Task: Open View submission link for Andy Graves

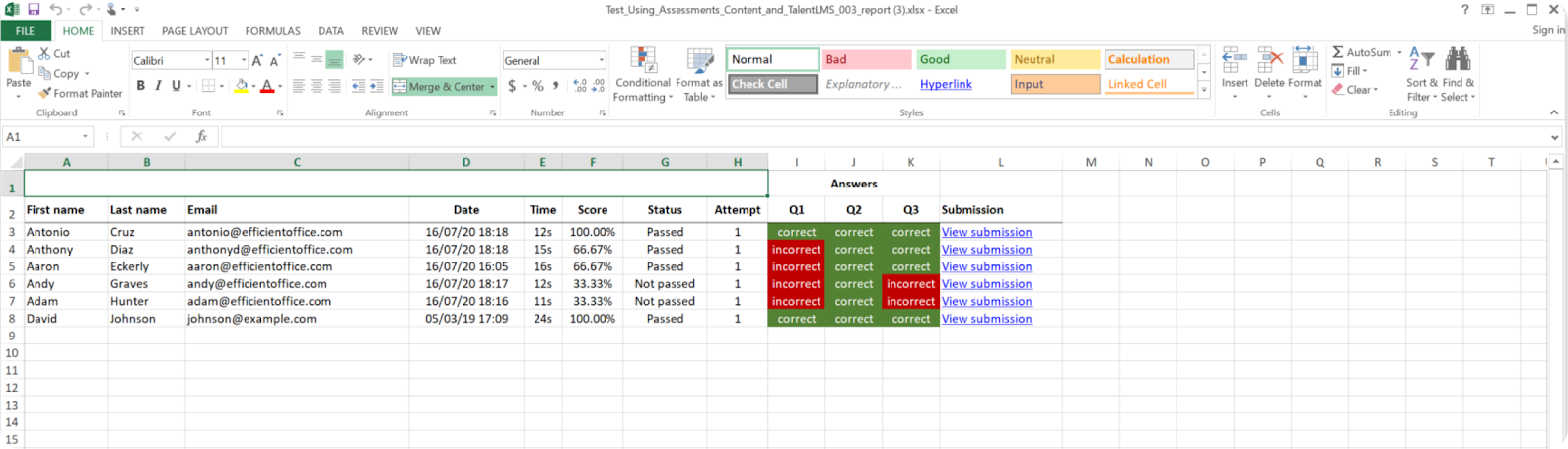Action: click(986, 284)
